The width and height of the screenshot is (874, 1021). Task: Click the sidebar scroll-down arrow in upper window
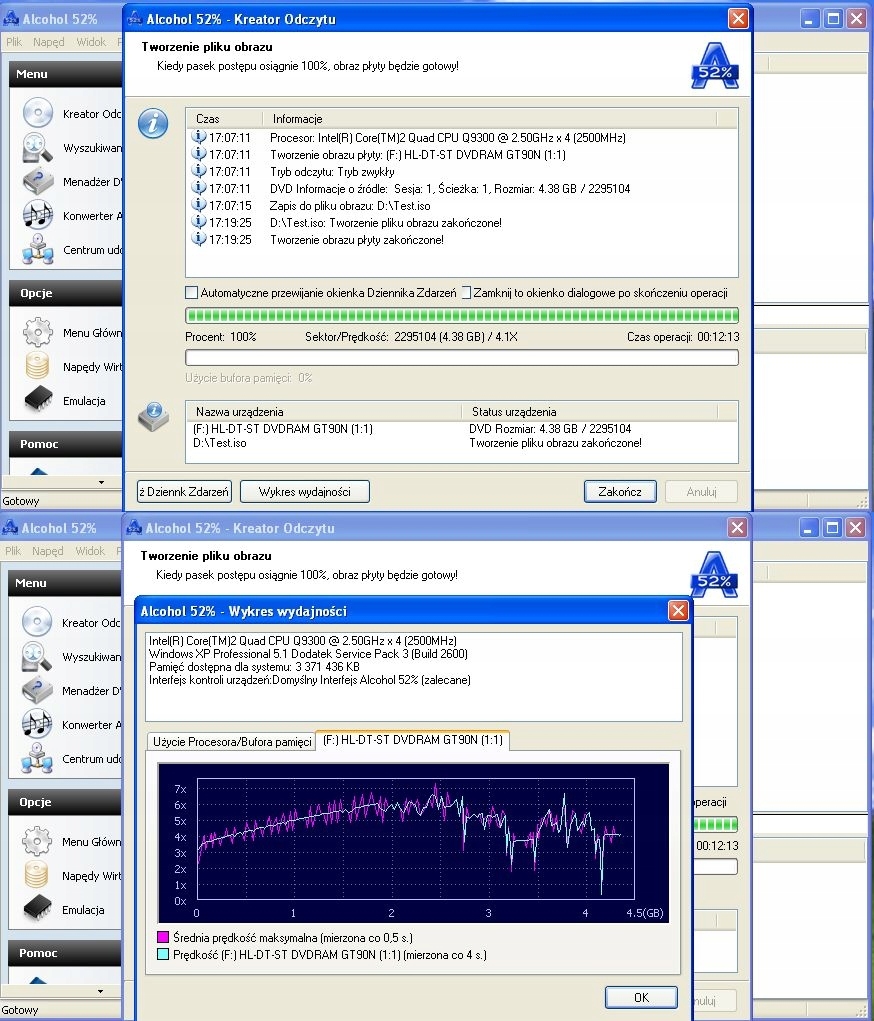[101, 483]
